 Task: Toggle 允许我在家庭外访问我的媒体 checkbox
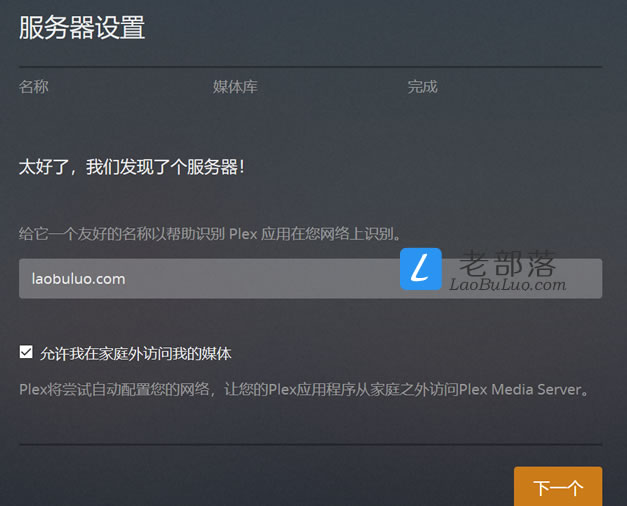click(26, 352)
